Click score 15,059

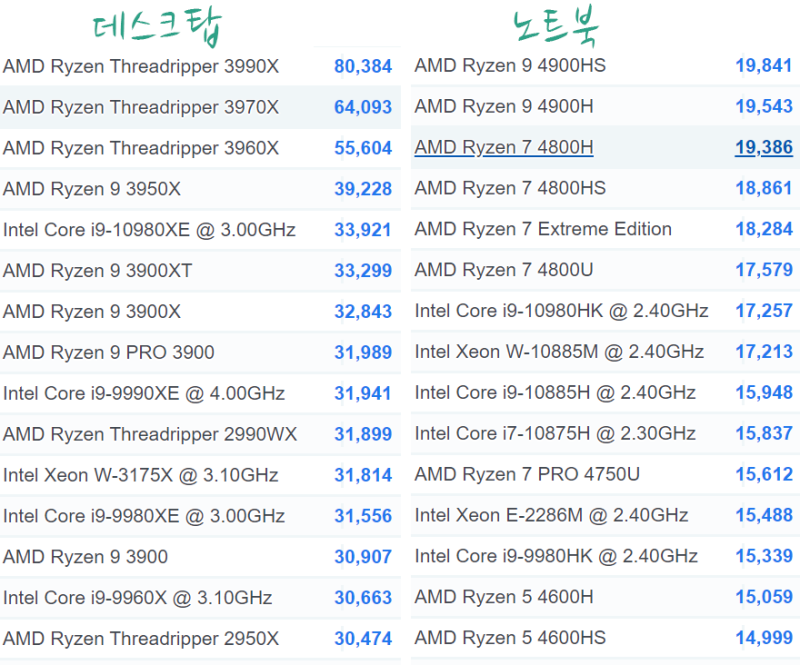pos(764,597)
